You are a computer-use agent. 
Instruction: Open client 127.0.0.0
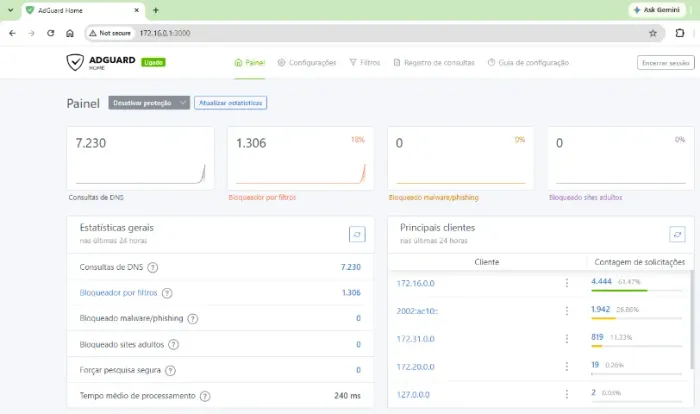[x=413, y=395]
